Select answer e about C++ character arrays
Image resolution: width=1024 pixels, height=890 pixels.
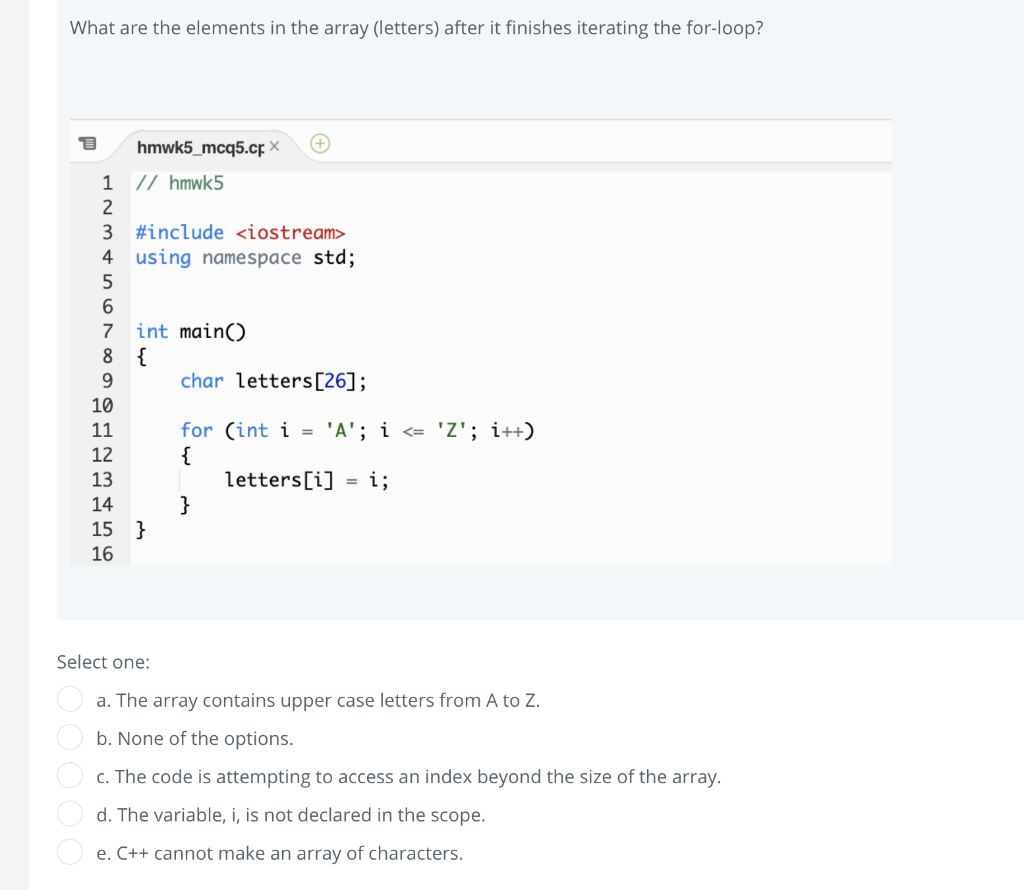click(x=70, y=851)
